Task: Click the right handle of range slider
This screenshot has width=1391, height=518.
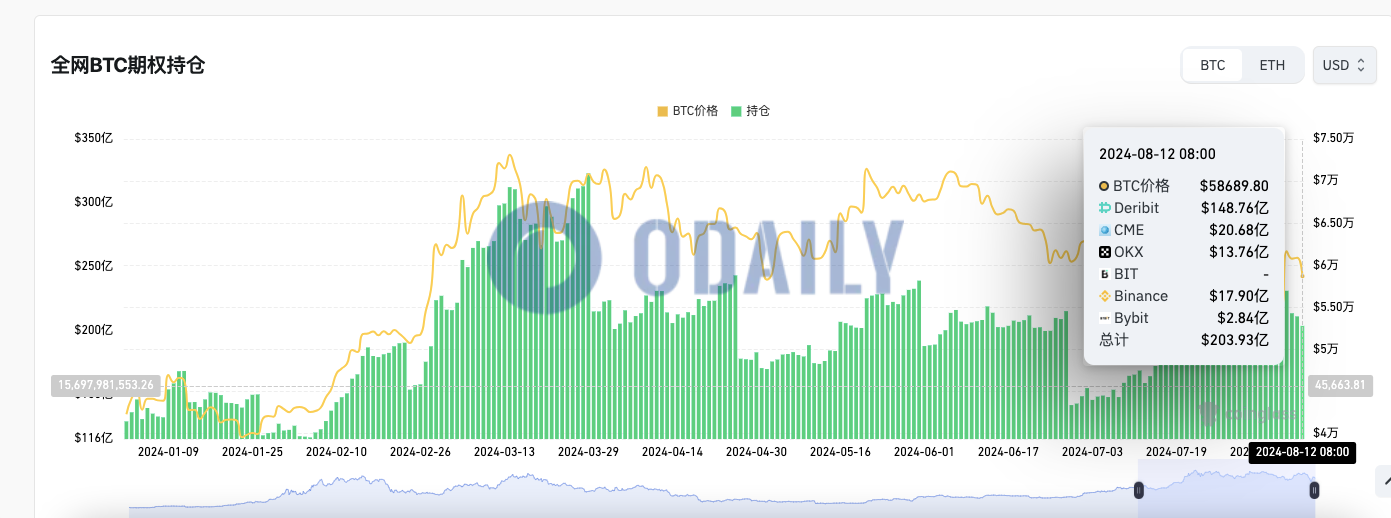Action: 1314,490
